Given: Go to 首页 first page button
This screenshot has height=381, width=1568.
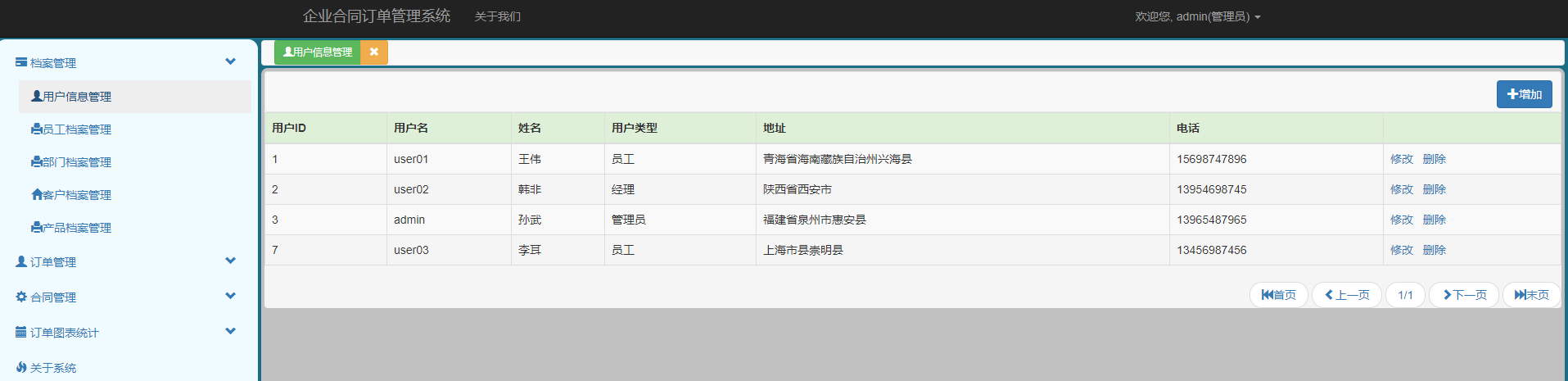Looking at the screenshot, I should coord(1278,295).
